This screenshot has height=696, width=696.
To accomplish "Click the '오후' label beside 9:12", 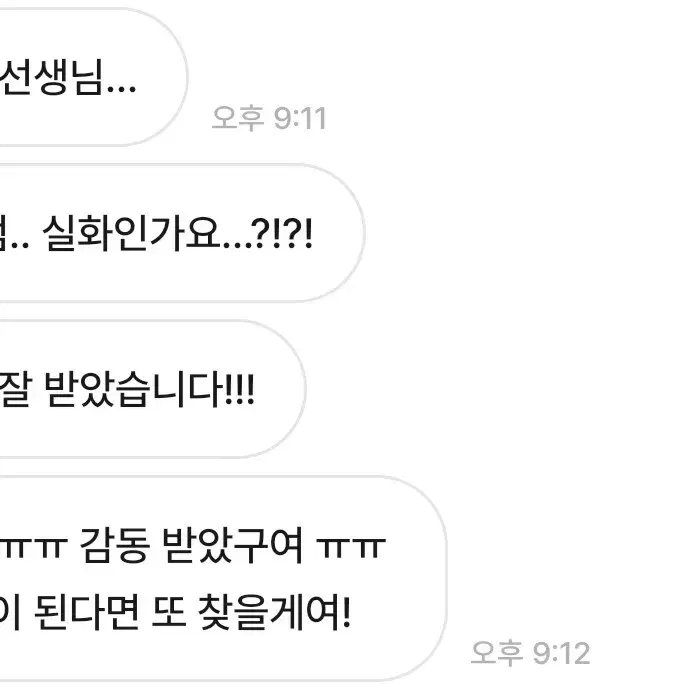I will [x=497, y=653].
